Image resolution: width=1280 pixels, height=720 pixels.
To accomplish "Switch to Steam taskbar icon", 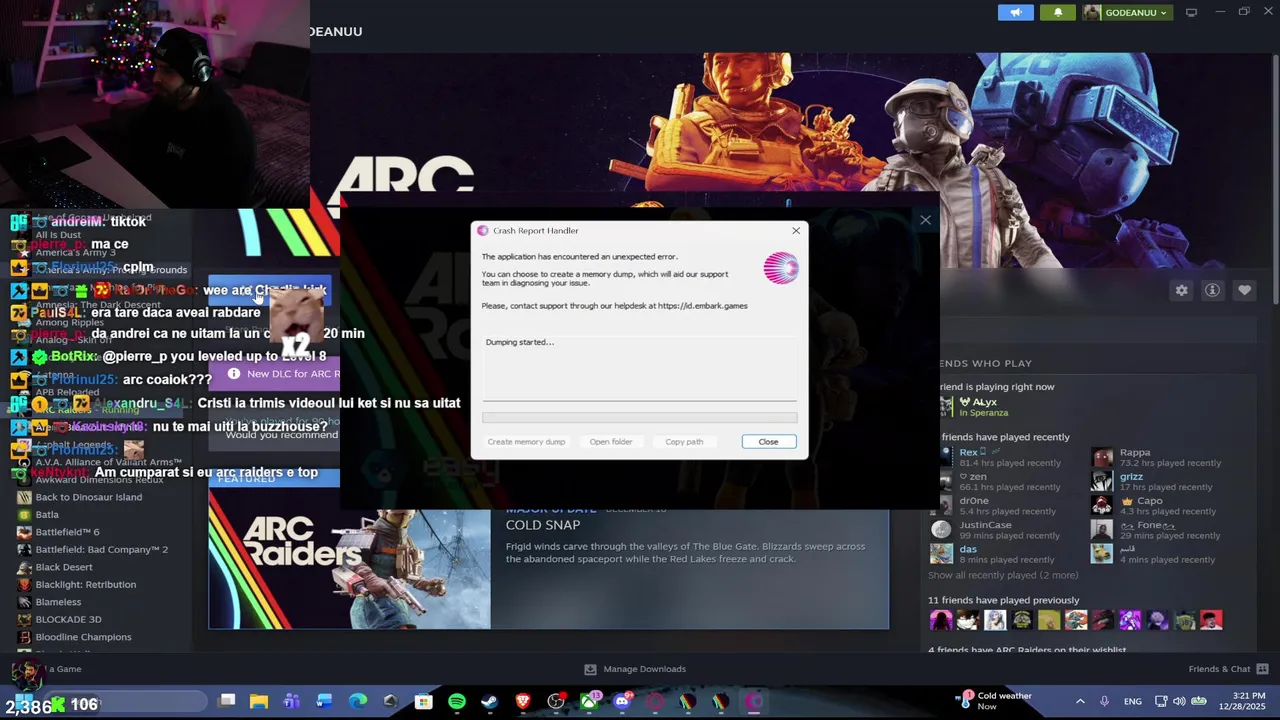I will coord(490,702).
